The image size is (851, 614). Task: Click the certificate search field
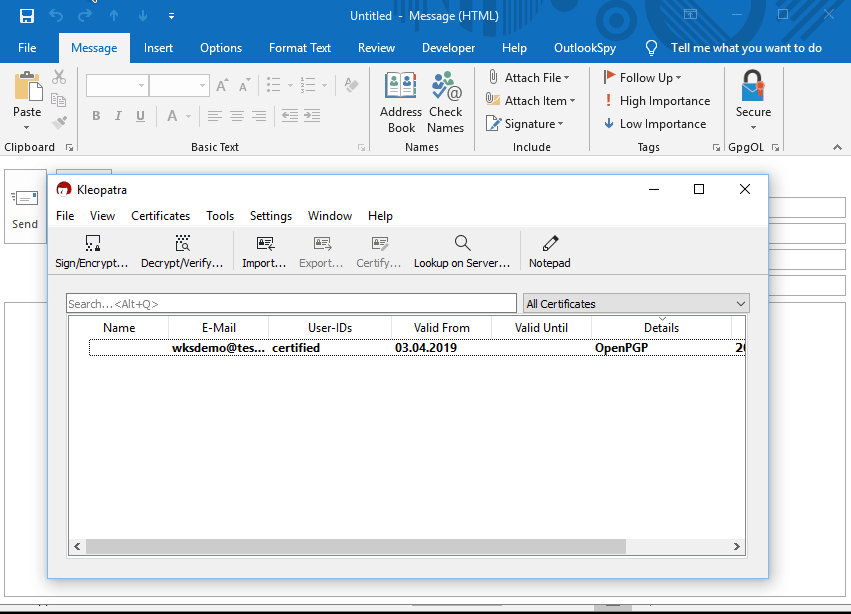290,304
